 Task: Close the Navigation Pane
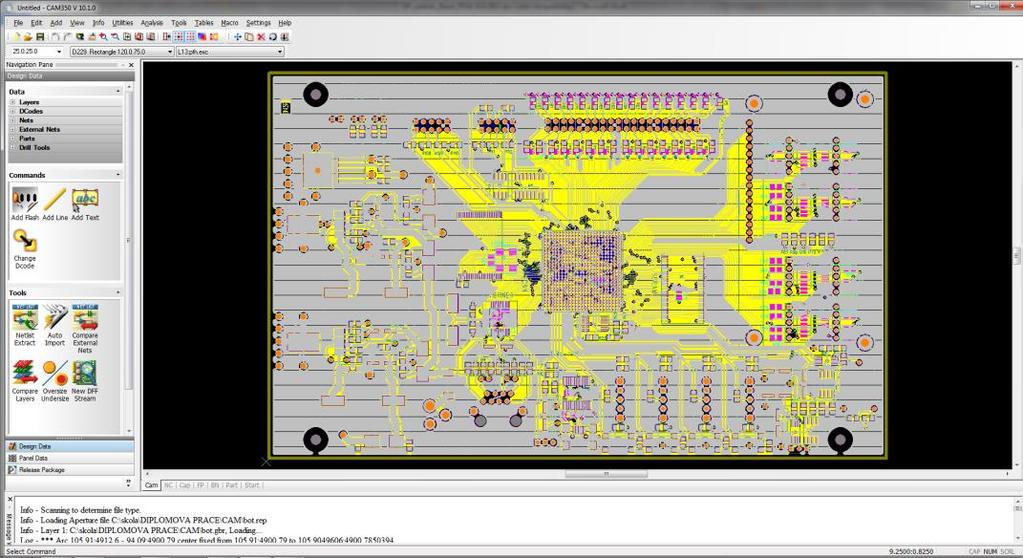coord(131,65)
